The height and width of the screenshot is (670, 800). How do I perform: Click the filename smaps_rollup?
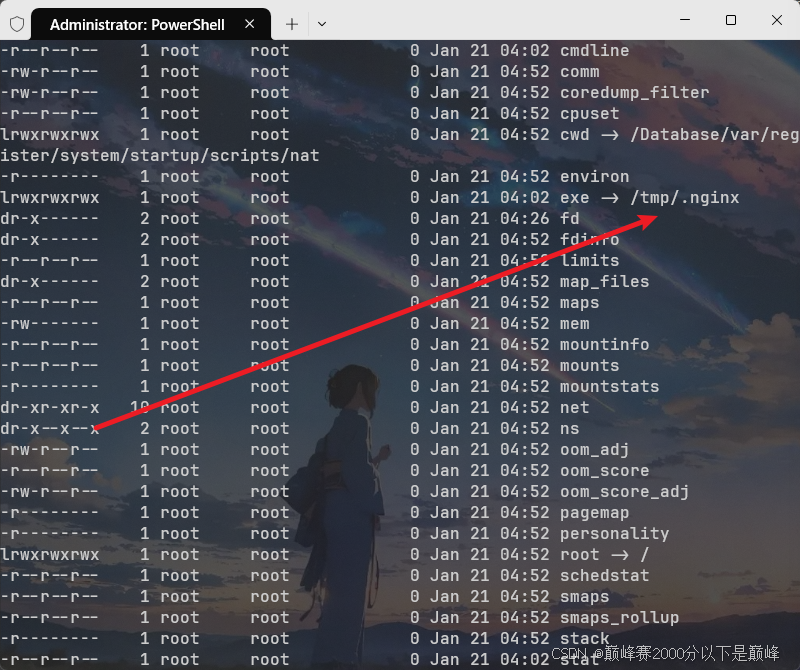619,617
